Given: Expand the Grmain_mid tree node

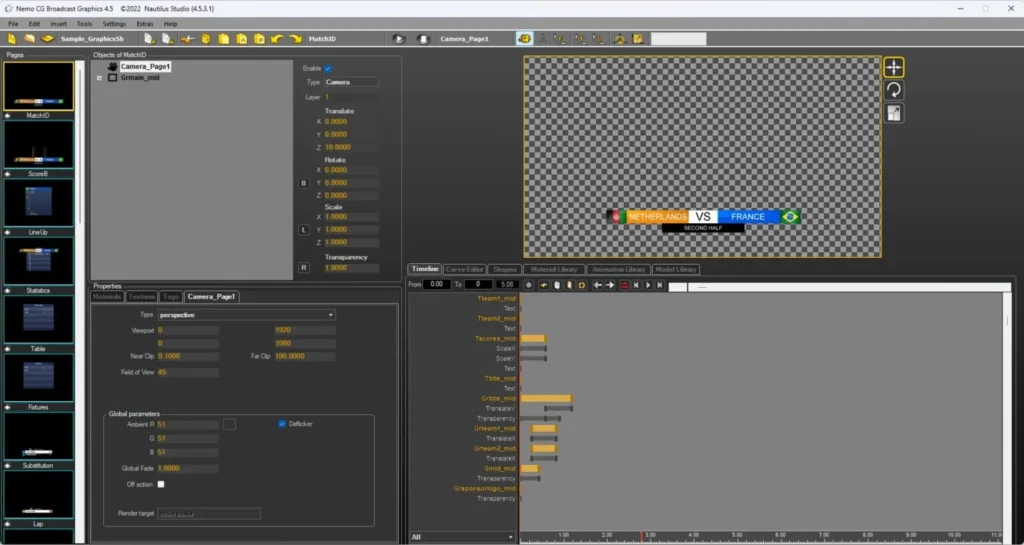Looking at the screenshot, I should [99, 78].
